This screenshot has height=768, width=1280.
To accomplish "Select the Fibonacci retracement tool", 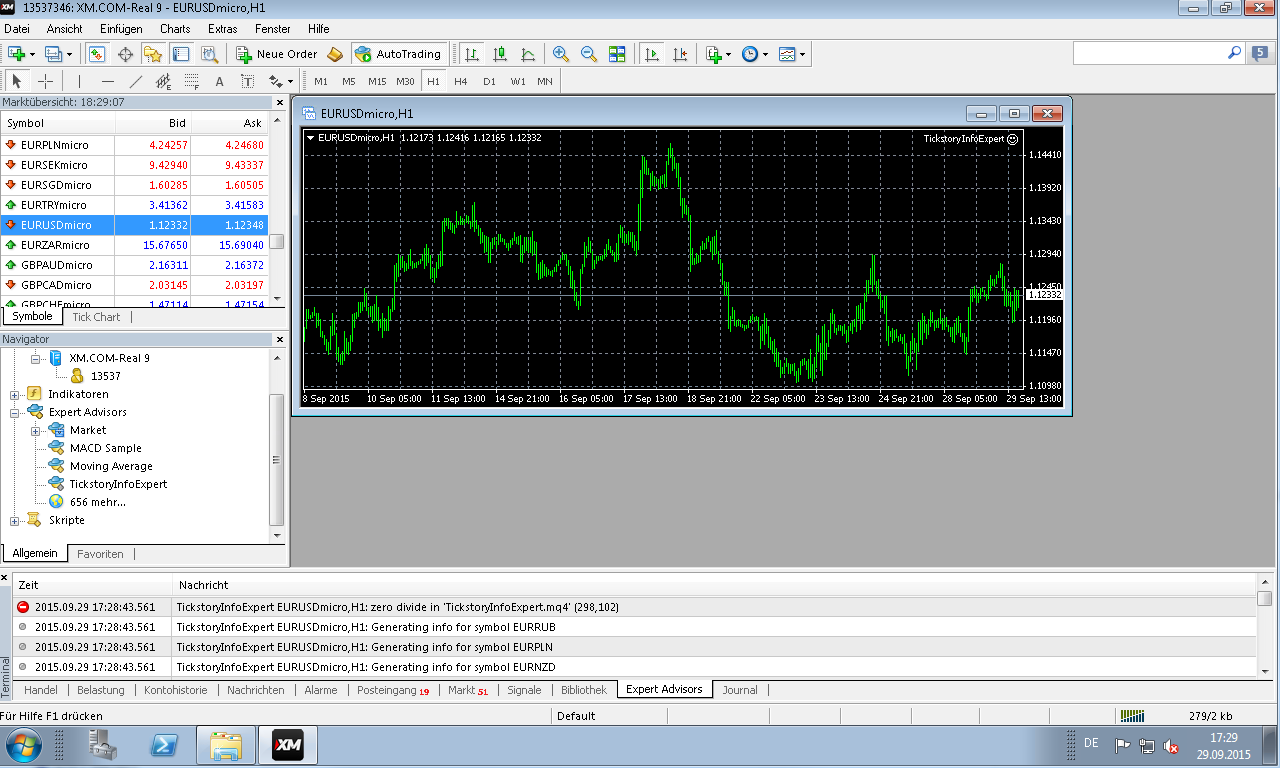I will pos(192,81).
